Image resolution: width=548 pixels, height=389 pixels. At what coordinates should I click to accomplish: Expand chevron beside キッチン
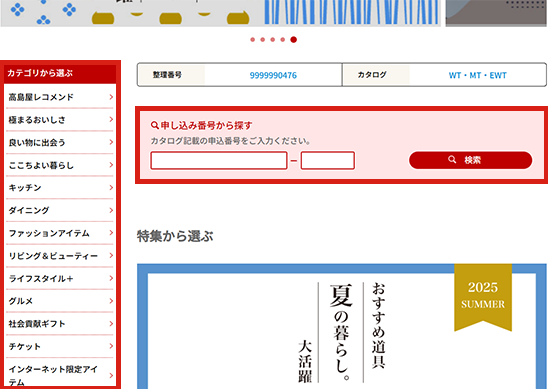[111, 187]
